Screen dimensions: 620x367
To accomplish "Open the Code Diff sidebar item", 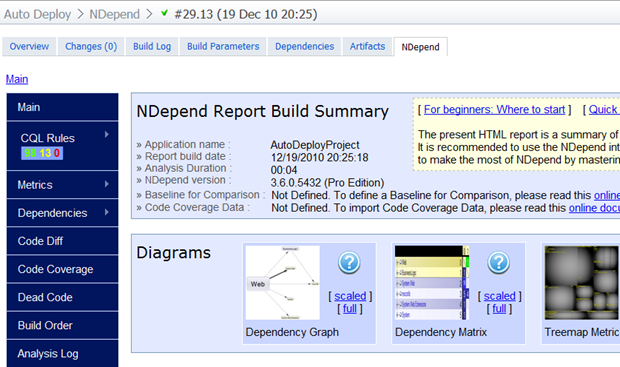I will tap(62, 241).
